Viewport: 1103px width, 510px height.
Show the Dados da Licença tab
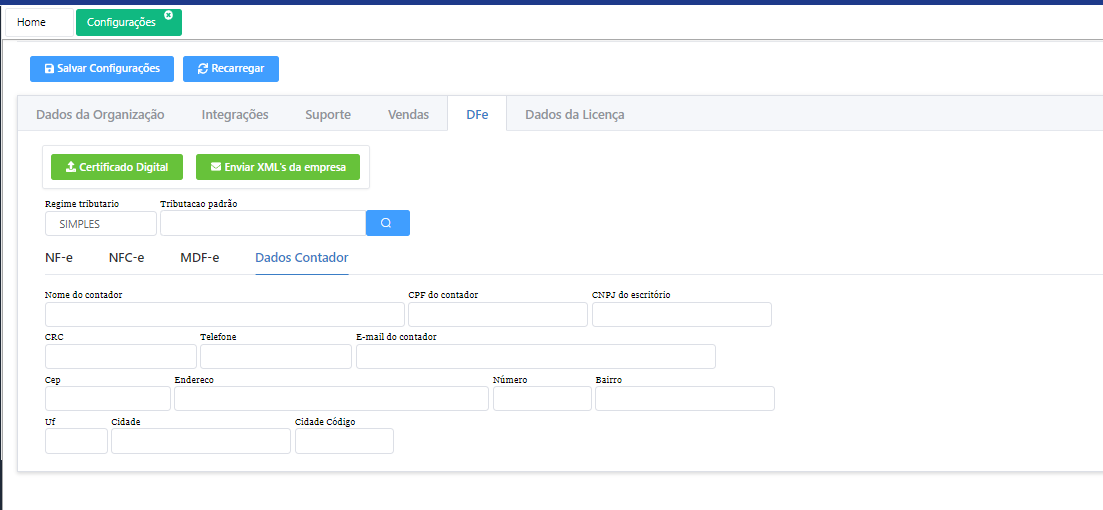(574, 114)
